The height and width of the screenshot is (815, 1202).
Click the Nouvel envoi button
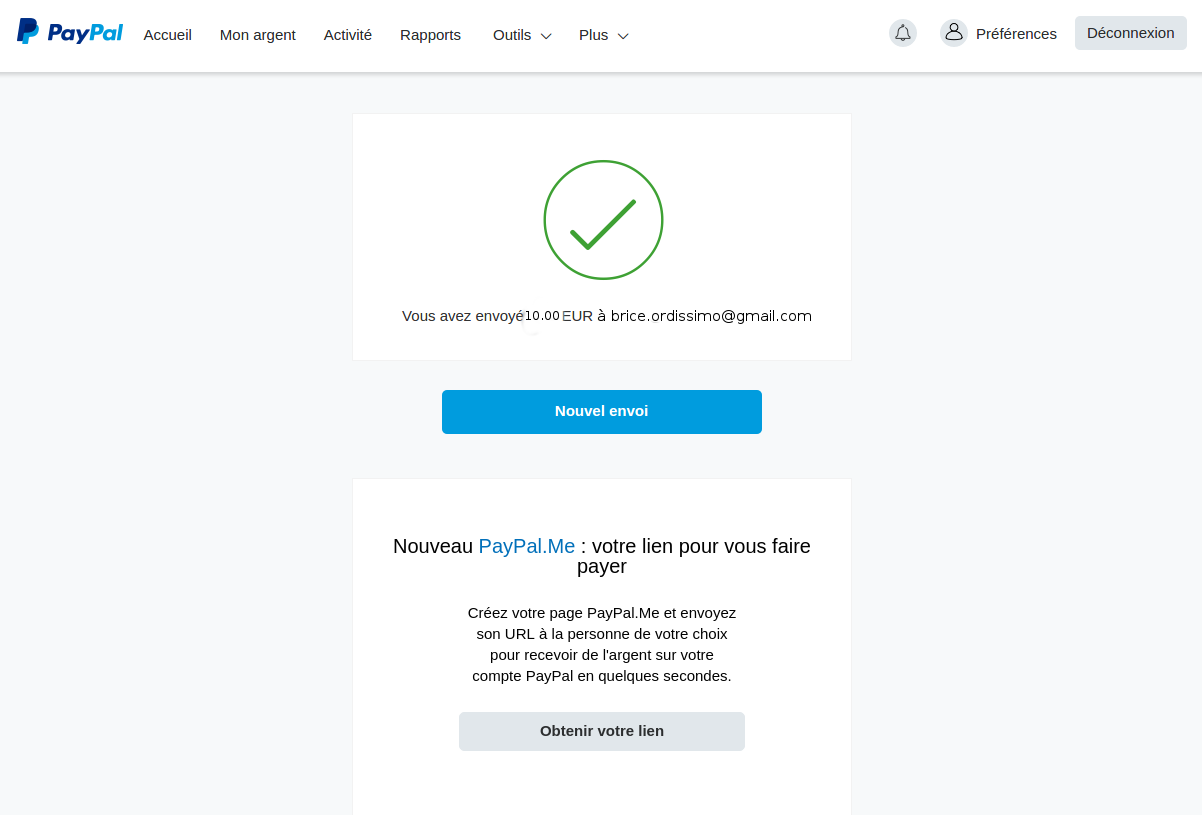pos(602,412)
